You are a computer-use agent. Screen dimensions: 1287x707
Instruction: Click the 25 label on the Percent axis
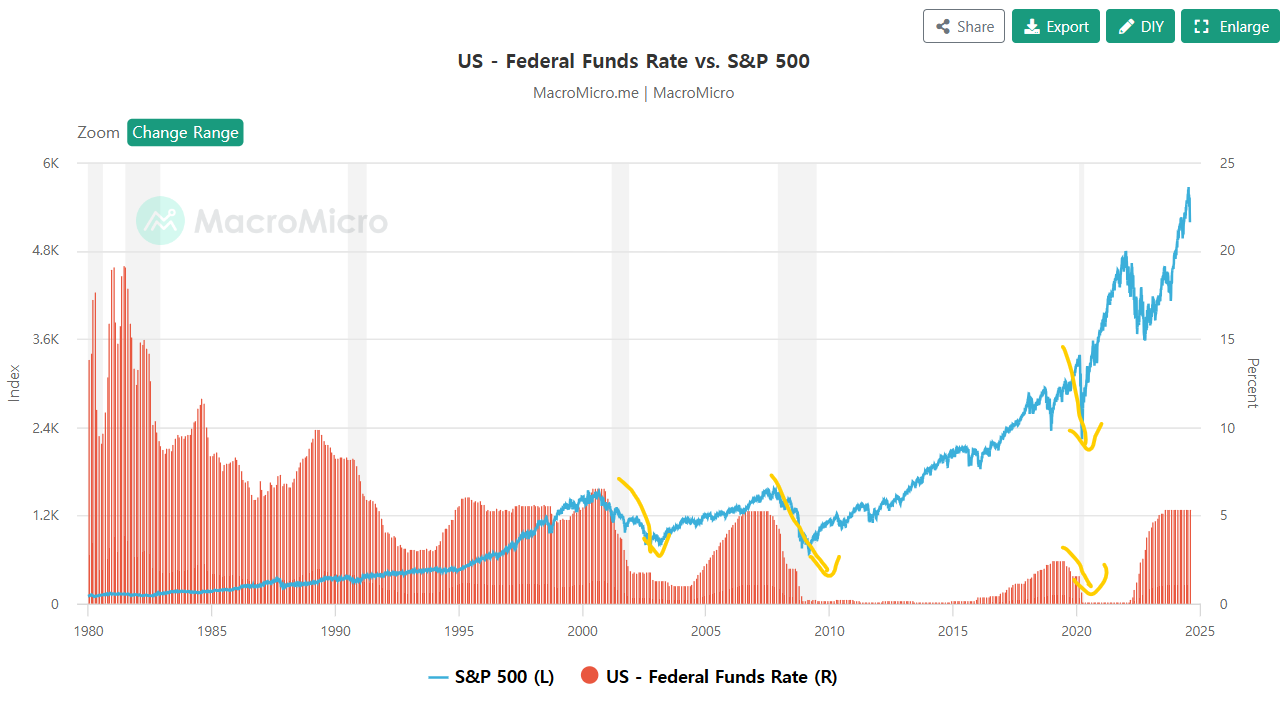click(x=1228, y=163)
